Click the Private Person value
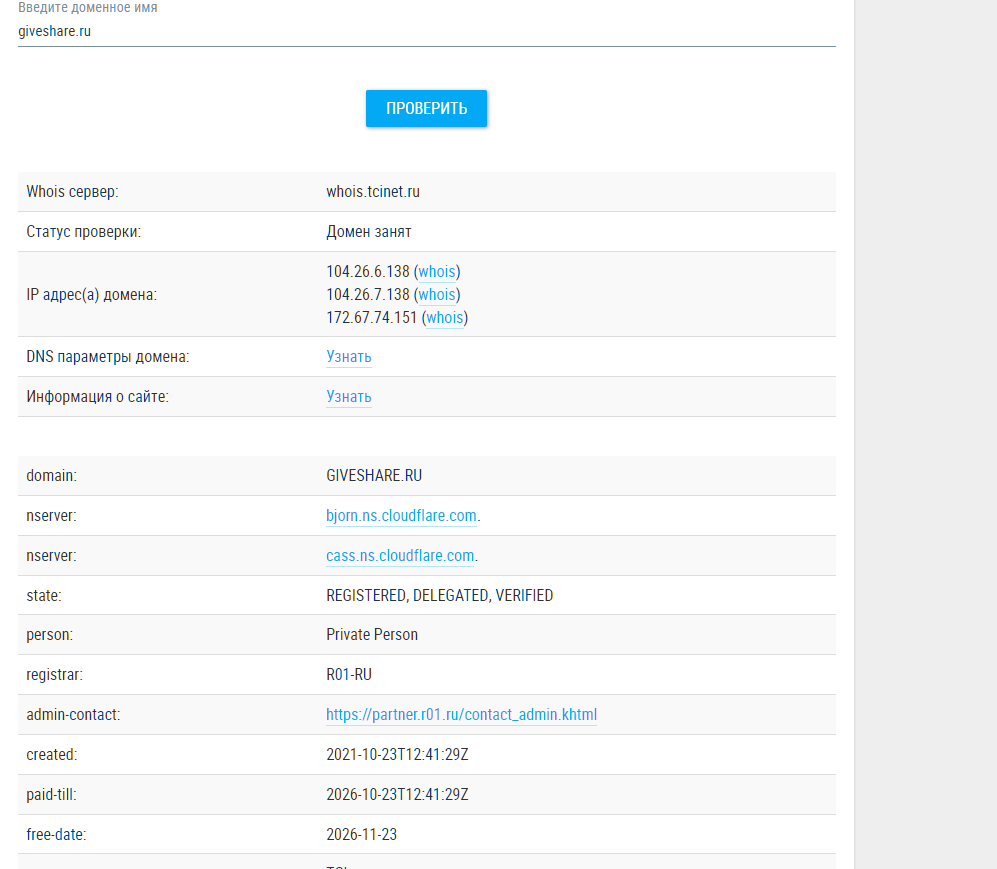This screenshot has height=869, width=997. pos(372,635)
